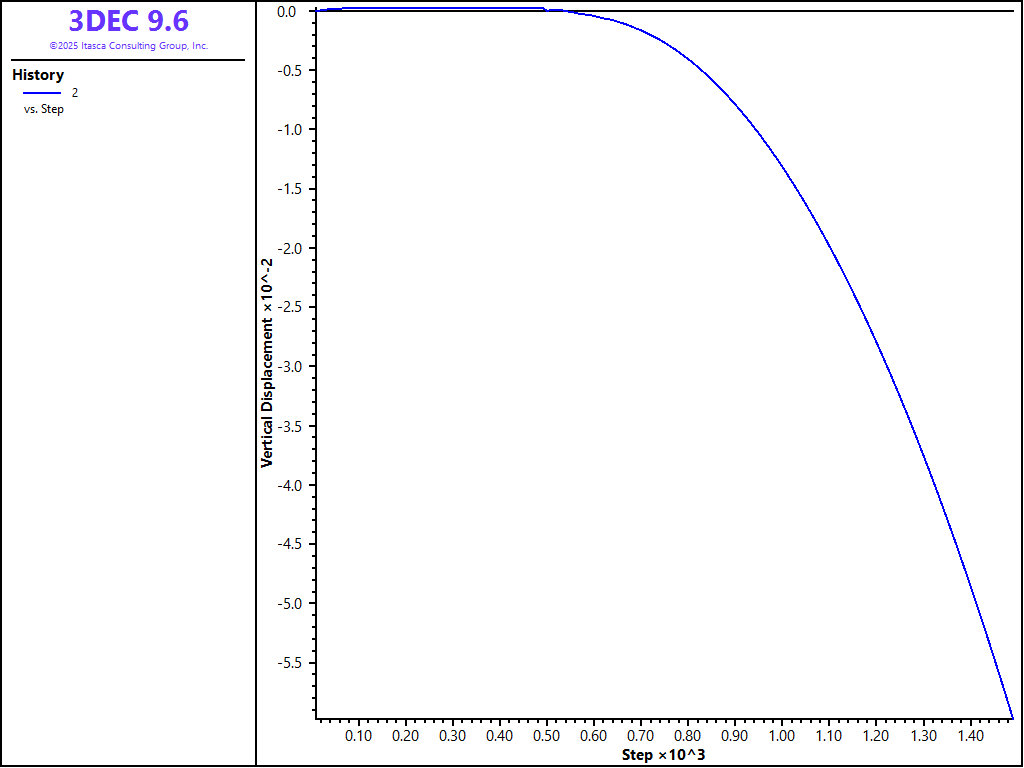Viewport: 1024px width, 768px height.
Task: Click the 0.80 x-axis tick label
Action: pyautogui.click(x=687, y=736)
